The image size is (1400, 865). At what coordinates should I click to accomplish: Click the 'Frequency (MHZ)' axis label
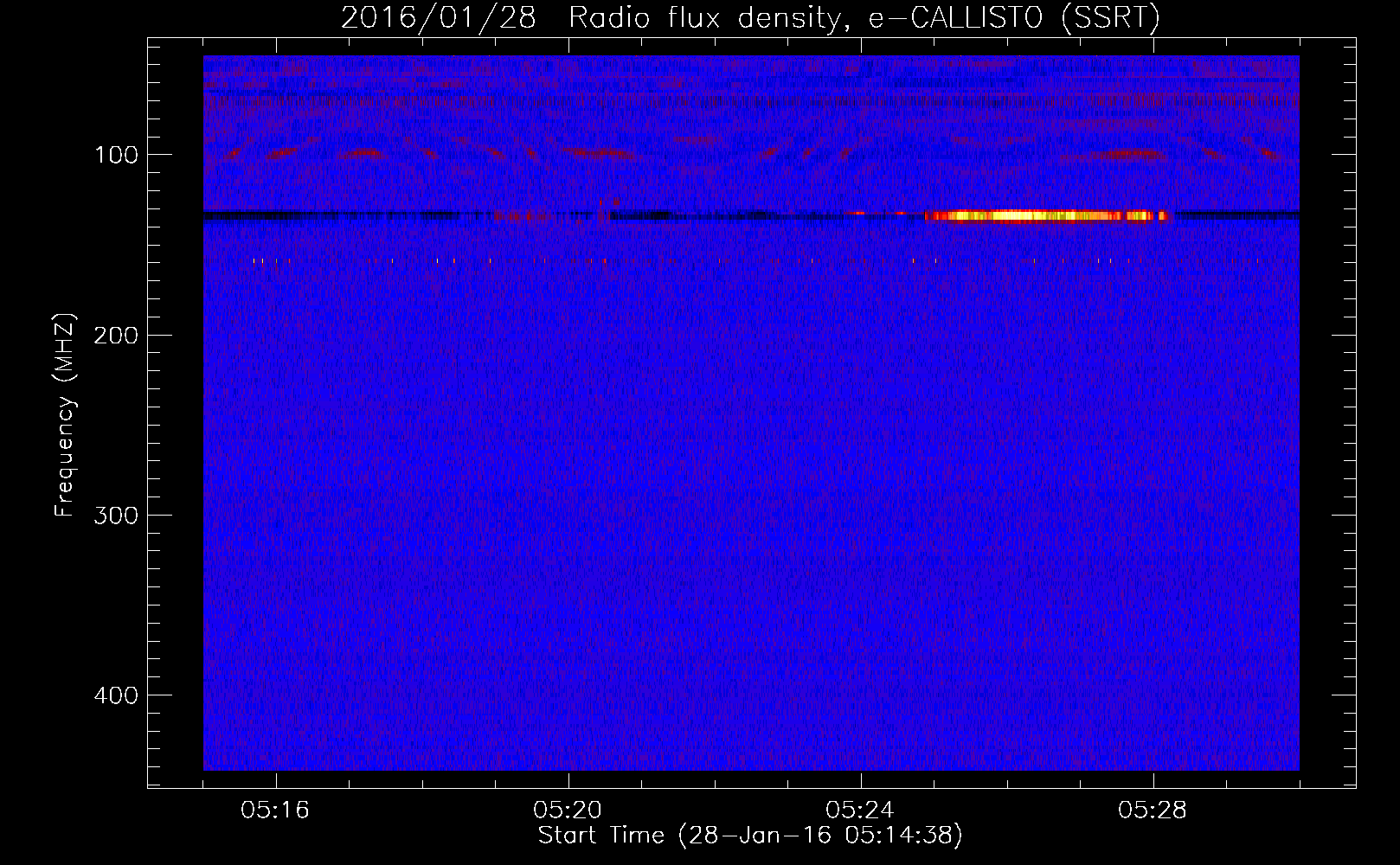coord(65,415)
